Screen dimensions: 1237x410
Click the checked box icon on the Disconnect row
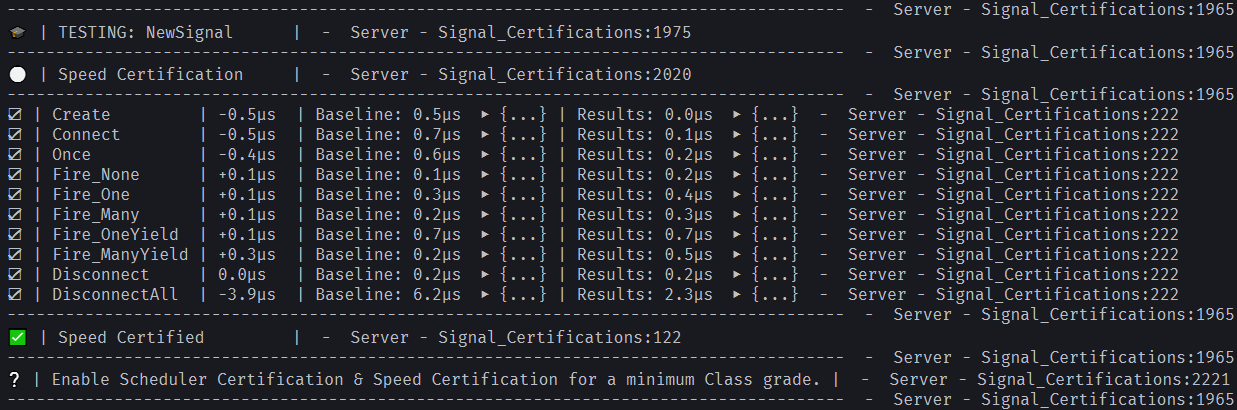(x=14, y=275)
